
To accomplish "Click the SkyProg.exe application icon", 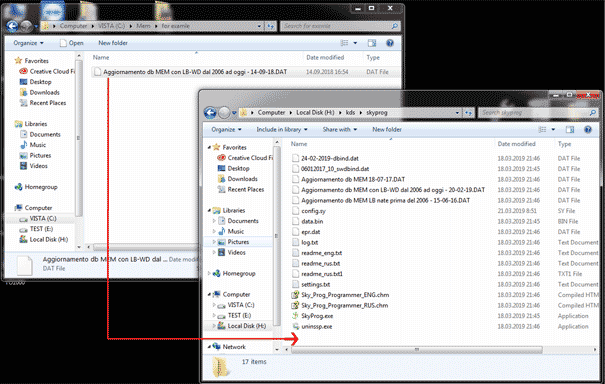I will click(295, 316).
